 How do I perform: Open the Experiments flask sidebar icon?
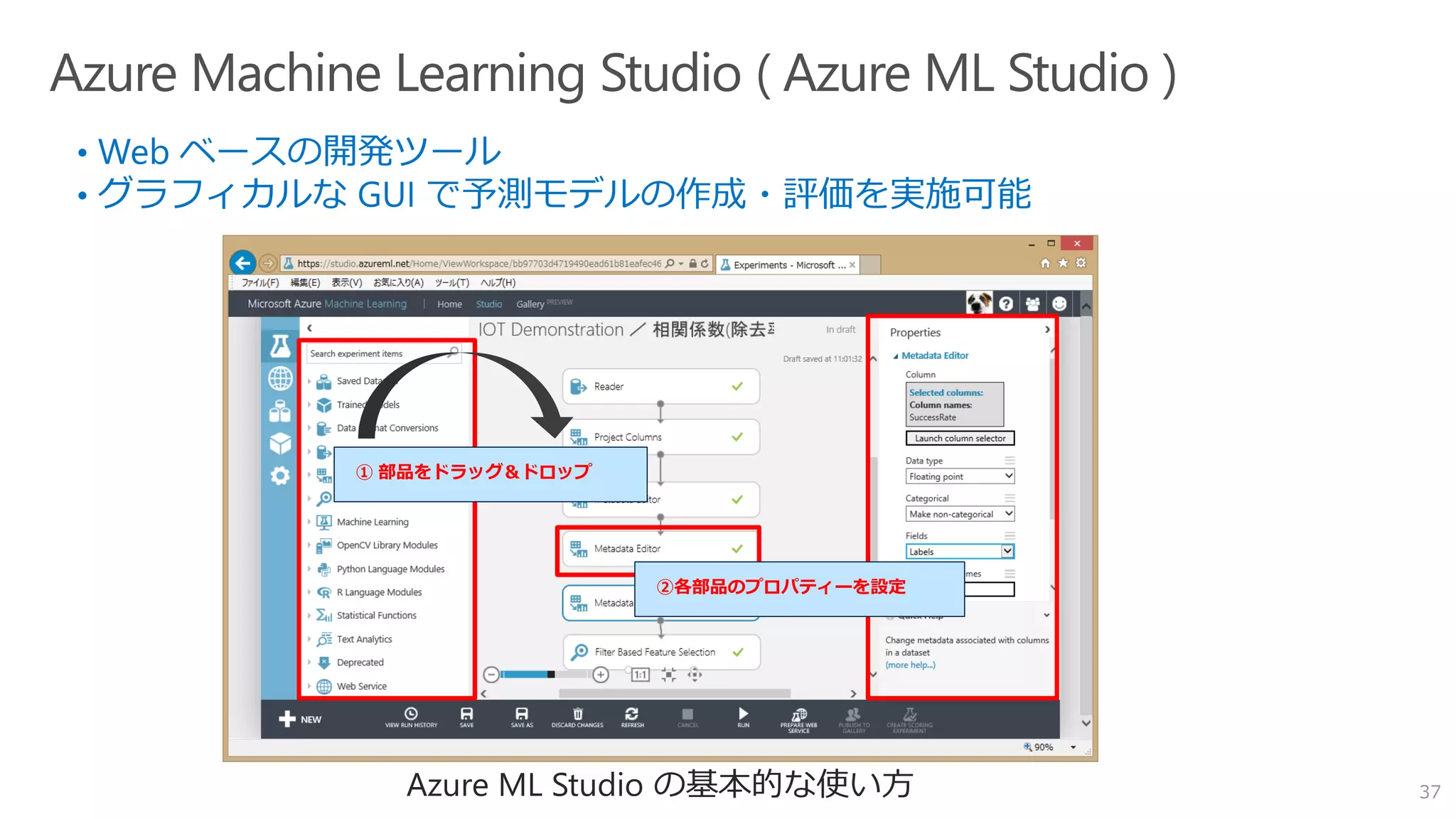click(x=280, y=346)
